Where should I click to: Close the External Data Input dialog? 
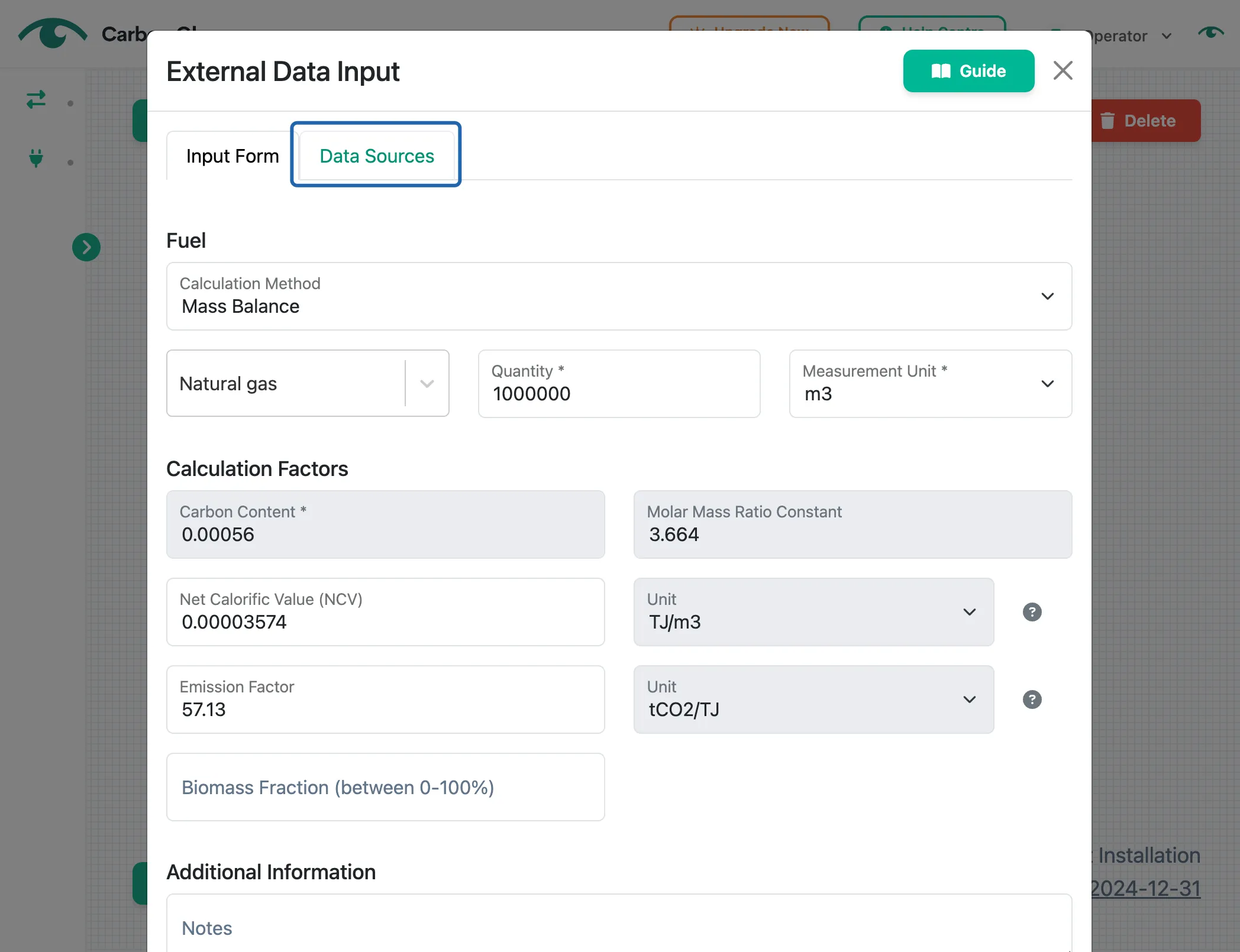[x=1063, y=71]
